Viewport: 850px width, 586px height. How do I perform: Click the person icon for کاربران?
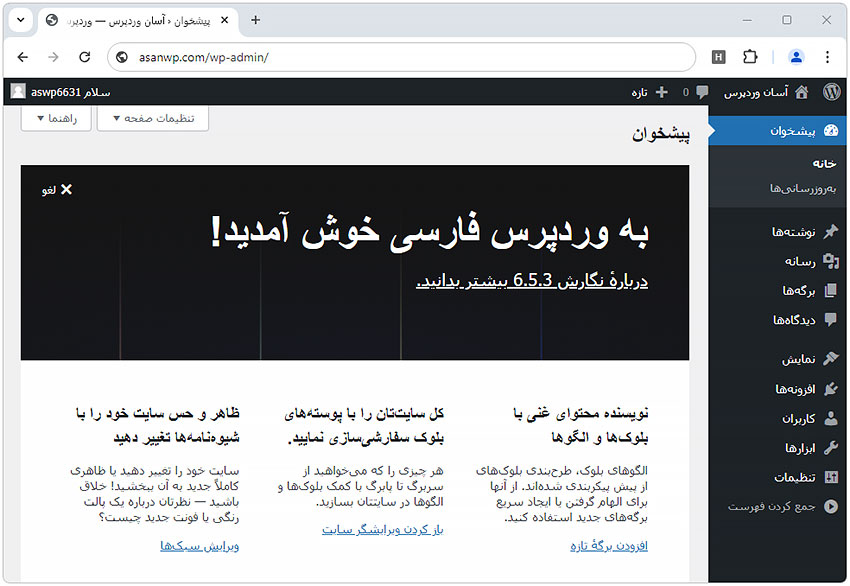point(830,418)
